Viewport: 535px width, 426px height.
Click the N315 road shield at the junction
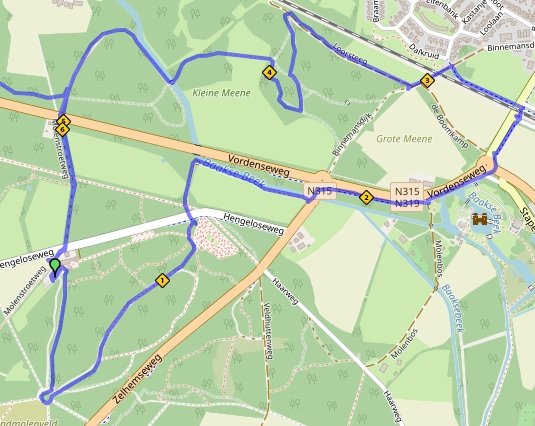click(x=319, y=191)
